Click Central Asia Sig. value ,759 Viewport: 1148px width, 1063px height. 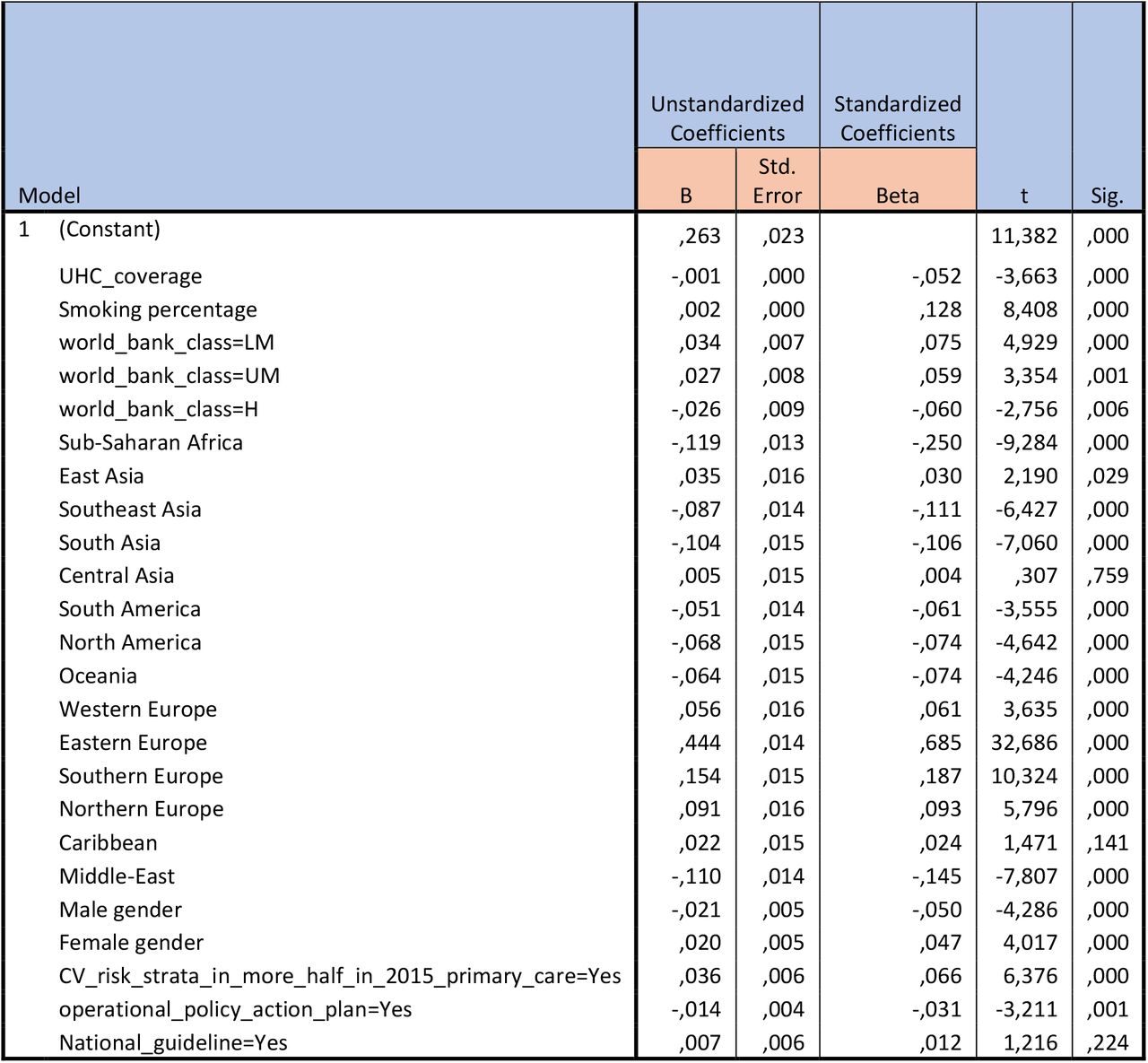[1108, 576]
